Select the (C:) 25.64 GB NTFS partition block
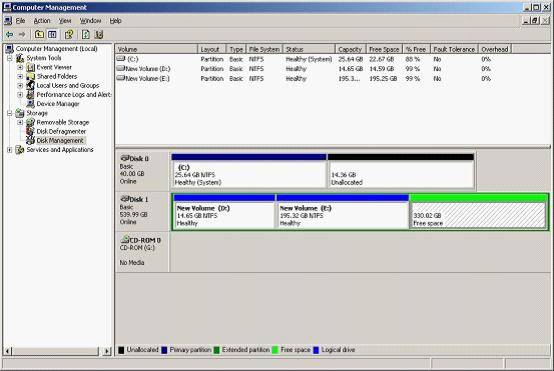554x371 pixels. [249, 171]
